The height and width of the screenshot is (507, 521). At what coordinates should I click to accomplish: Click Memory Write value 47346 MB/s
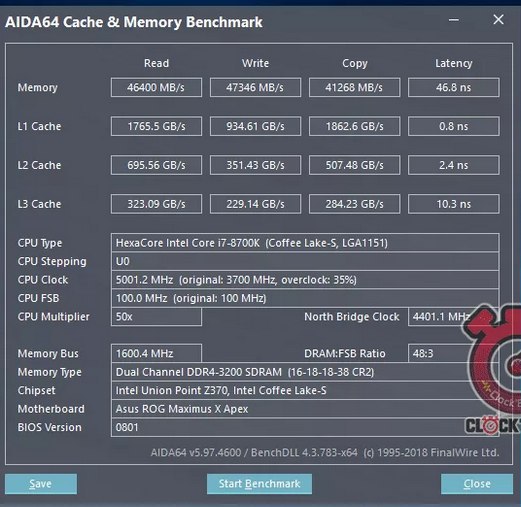[x=255, y=88]
